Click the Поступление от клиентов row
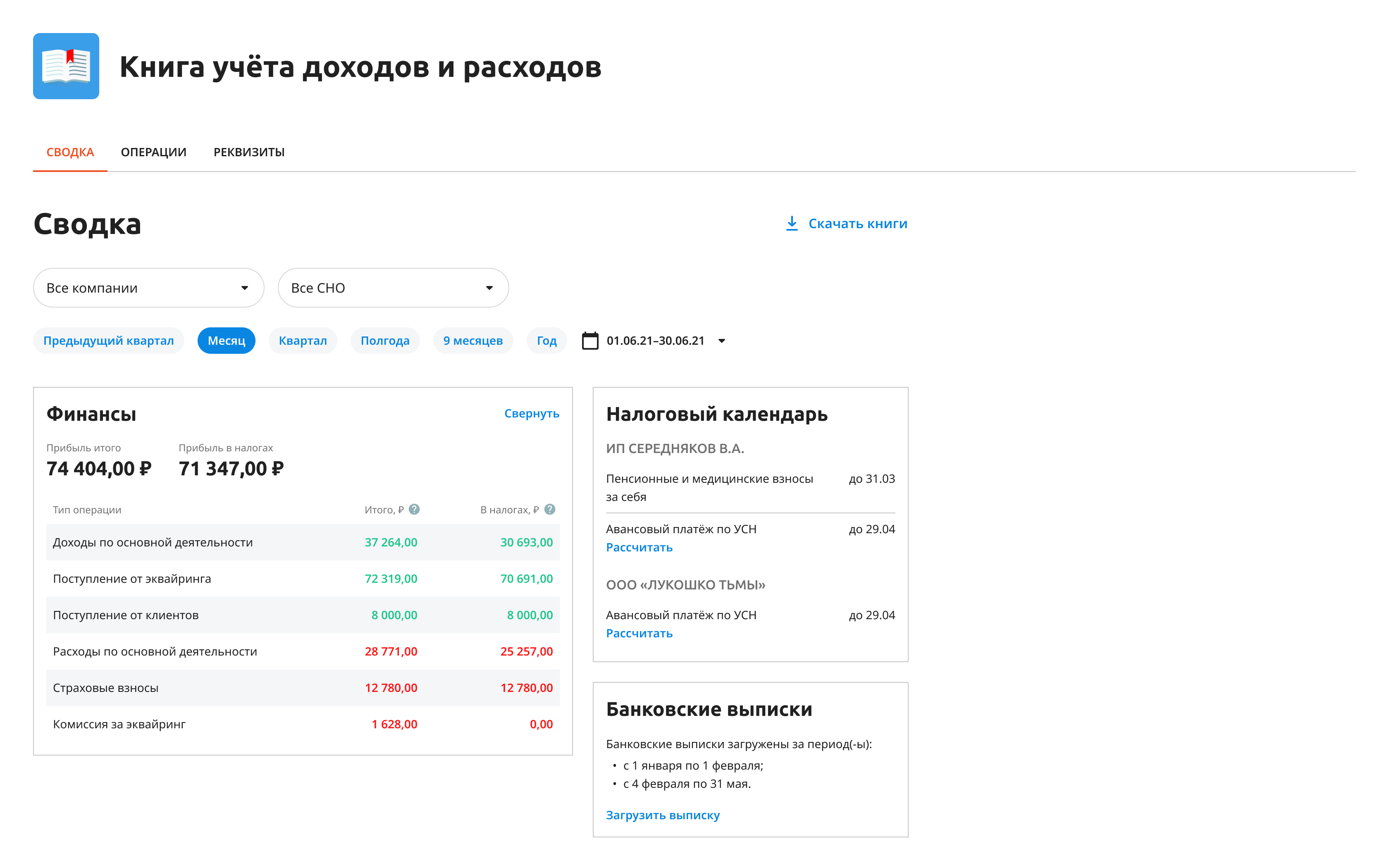 click(303, 615)
